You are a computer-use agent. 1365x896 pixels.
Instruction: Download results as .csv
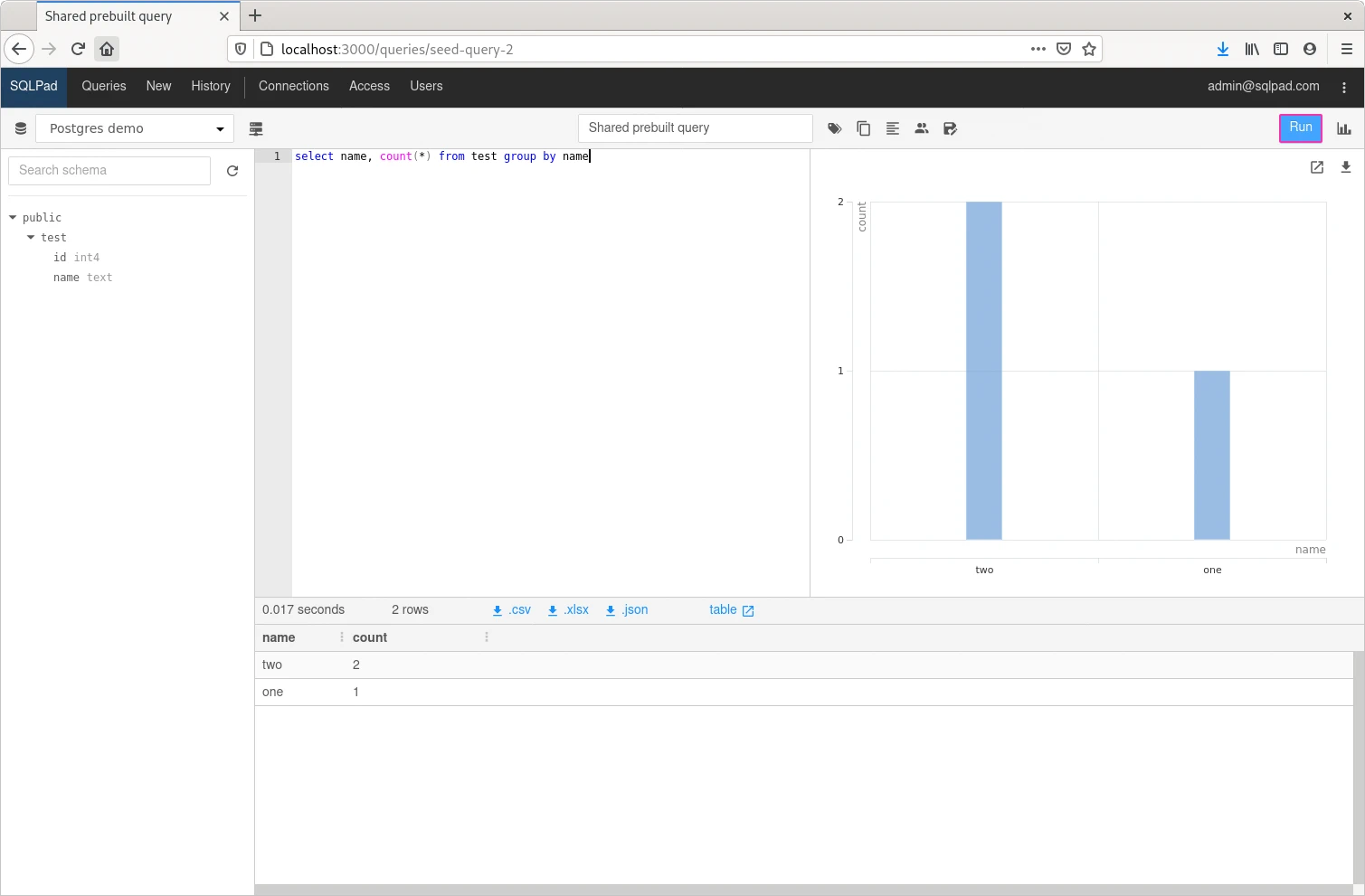512,610
